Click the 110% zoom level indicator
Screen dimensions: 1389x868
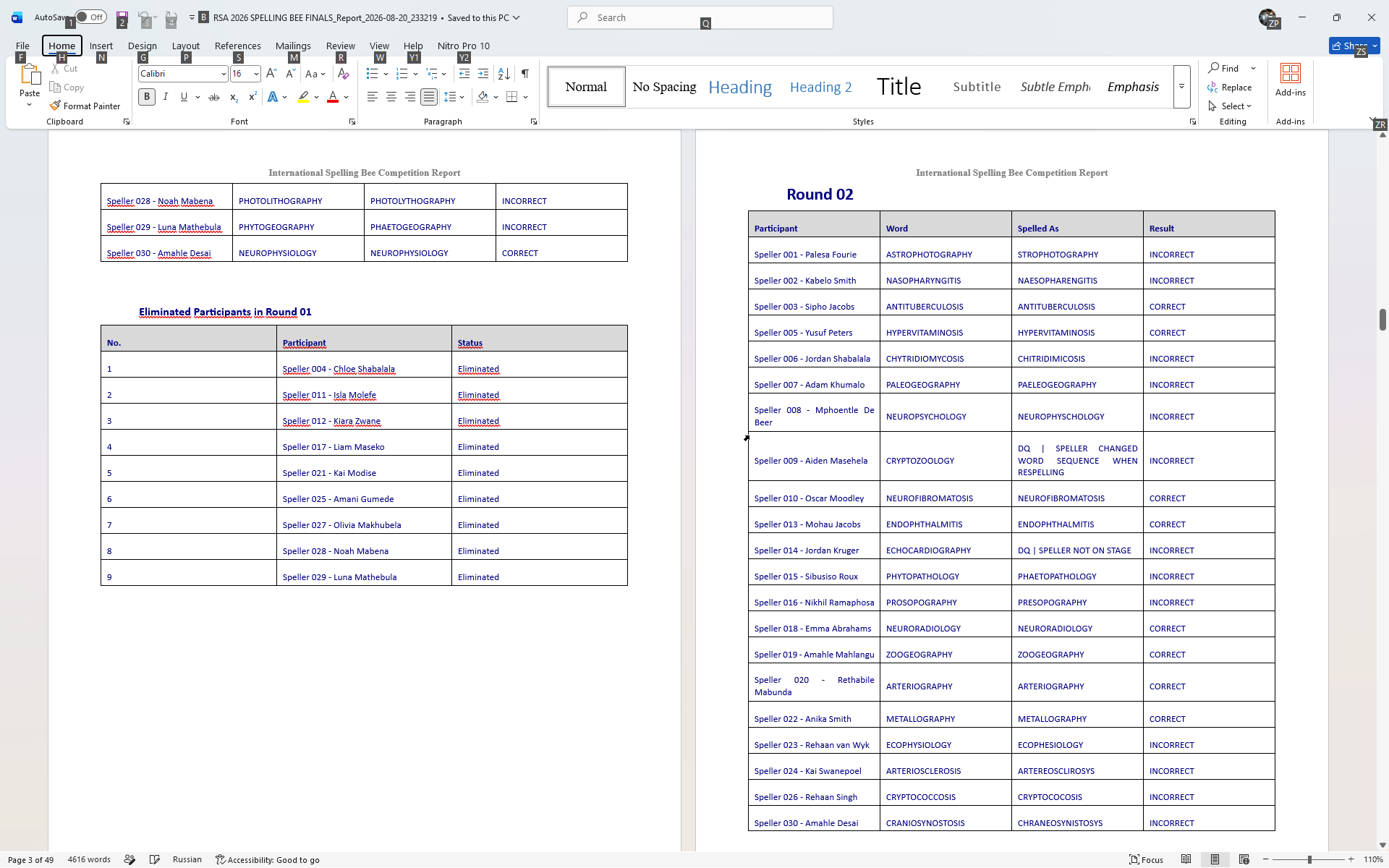click(1373, 859)
